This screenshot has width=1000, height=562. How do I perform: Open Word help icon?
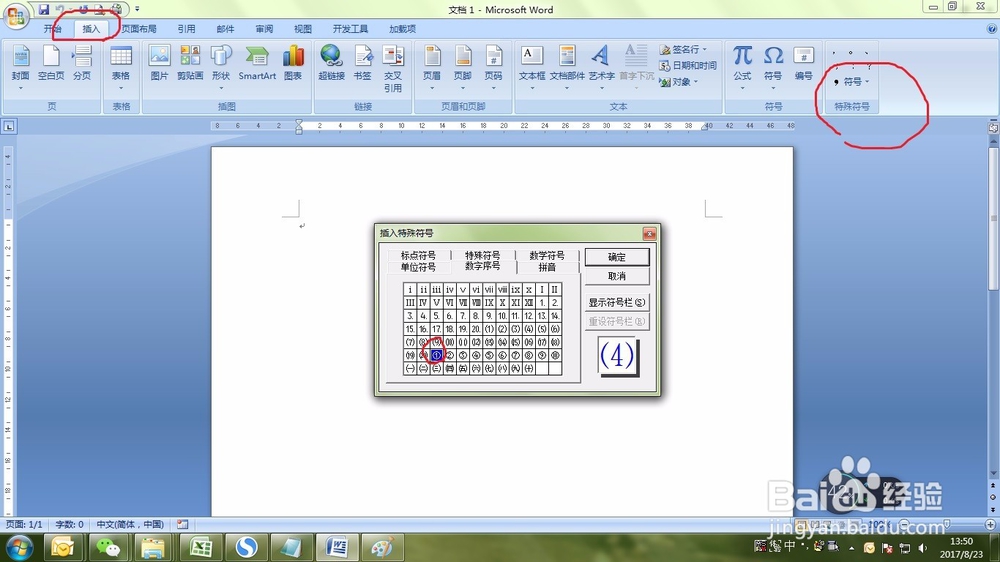pos(992,29)
